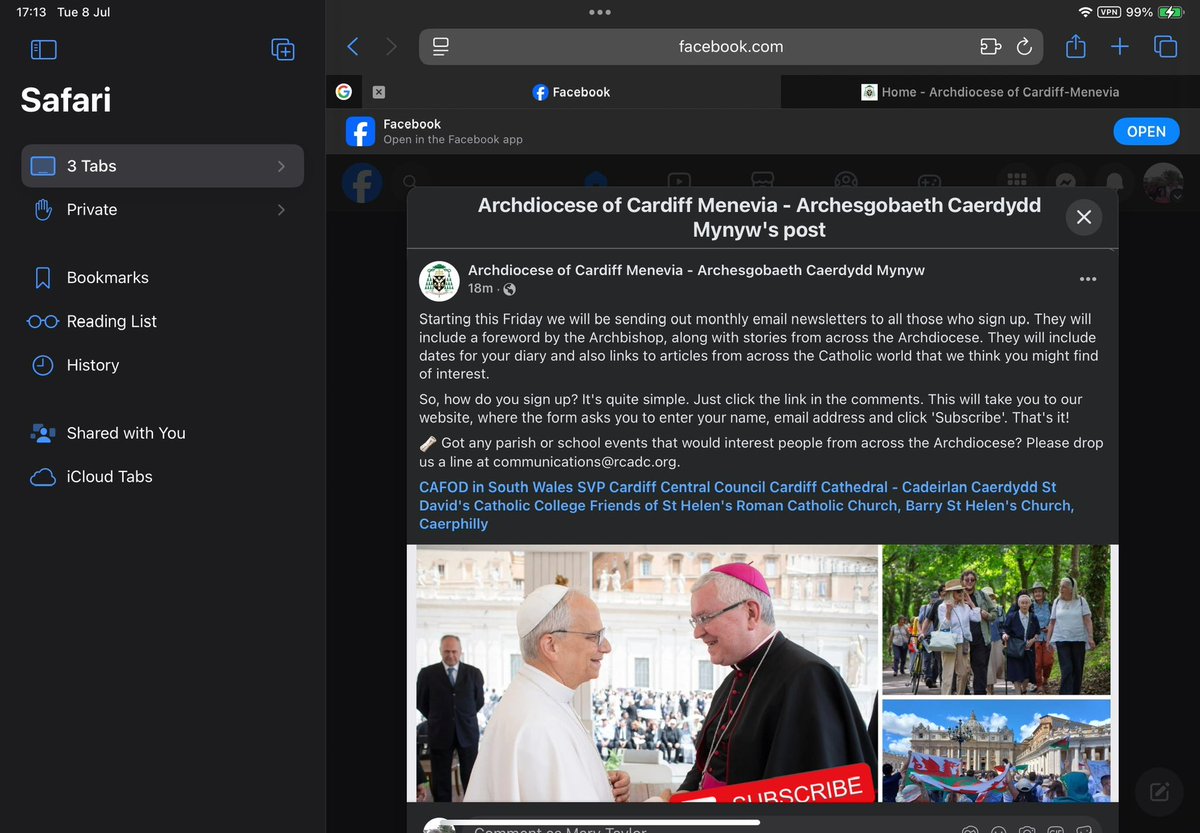Image resolution: width=1200 pixels, height=833 pixels.
Task: Click the post dialog title heading
Action: pyautogui.click(x=759, y=217)
